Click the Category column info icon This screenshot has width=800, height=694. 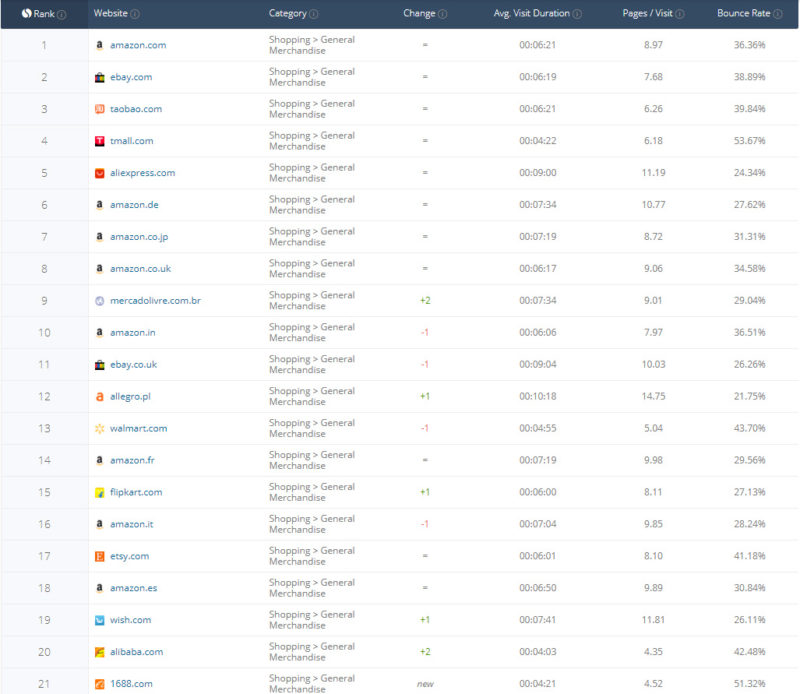[x=314, y=14]
